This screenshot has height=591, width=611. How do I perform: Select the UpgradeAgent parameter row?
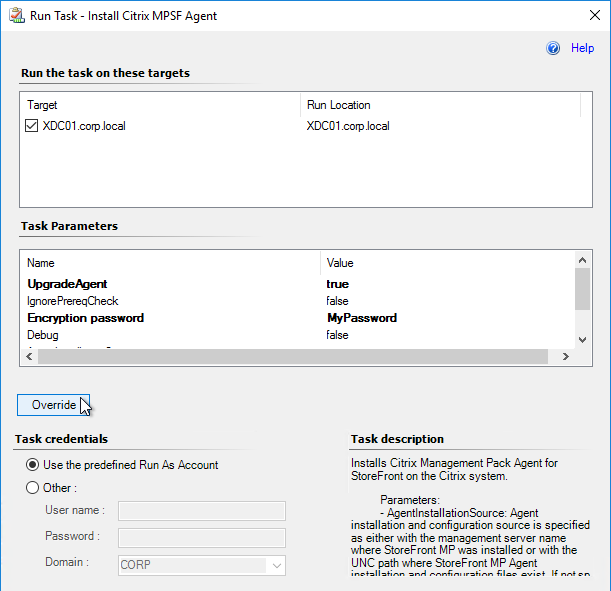tap(298, 284)
